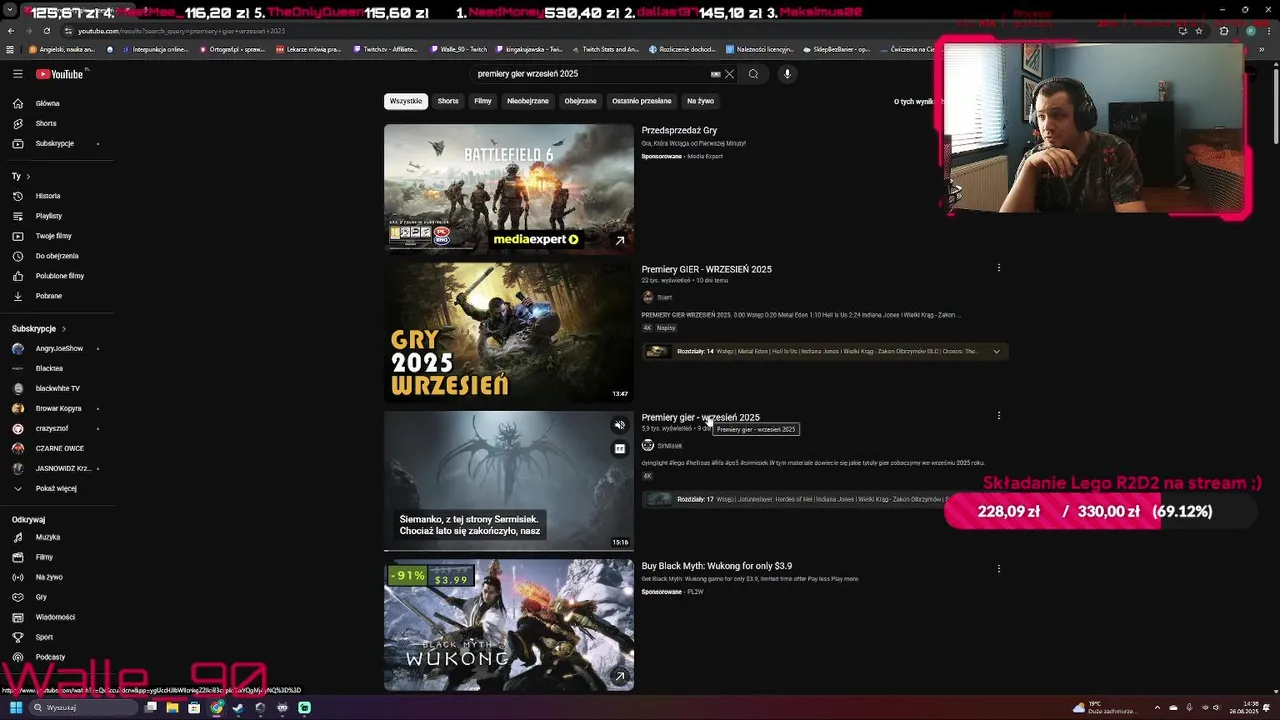The image size is (1280, 720).
Task: Unmute the Sirmisiek video preview
Action: point(620,425)
